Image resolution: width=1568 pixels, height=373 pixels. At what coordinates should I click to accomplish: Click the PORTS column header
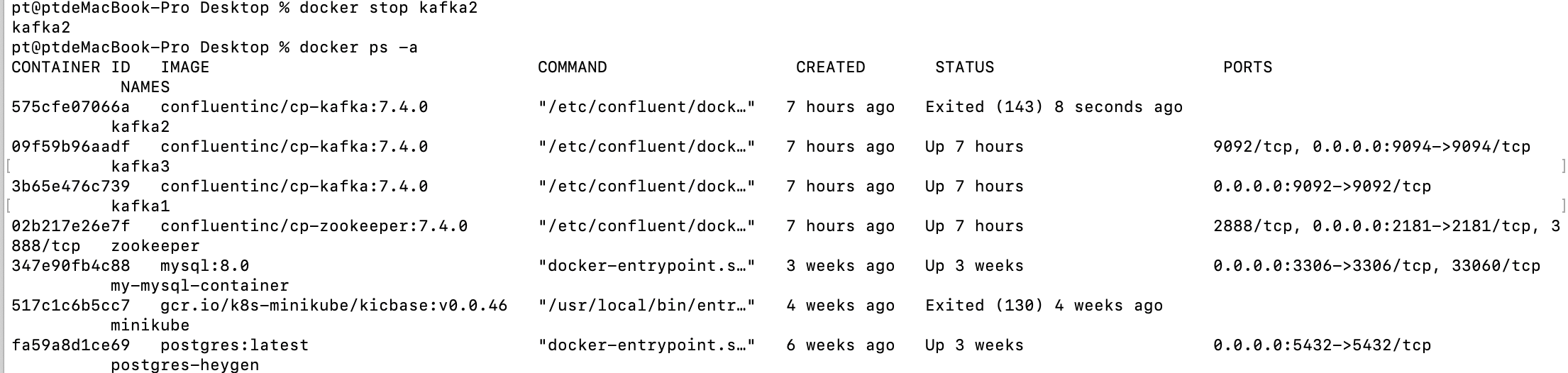point(1247,67)
